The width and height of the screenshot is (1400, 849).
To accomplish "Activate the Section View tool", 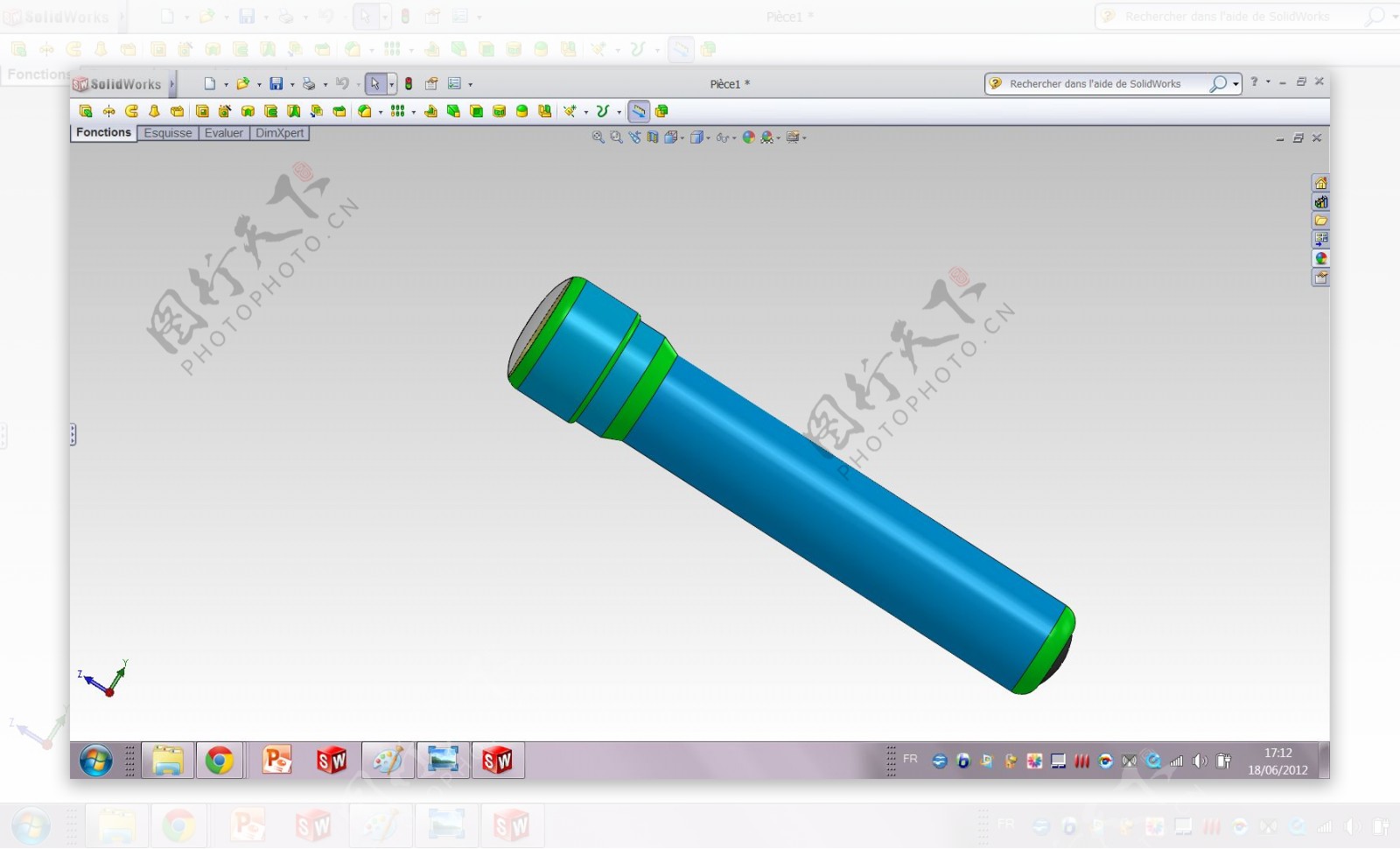I will pyautogui.click(x=653, y=137).
